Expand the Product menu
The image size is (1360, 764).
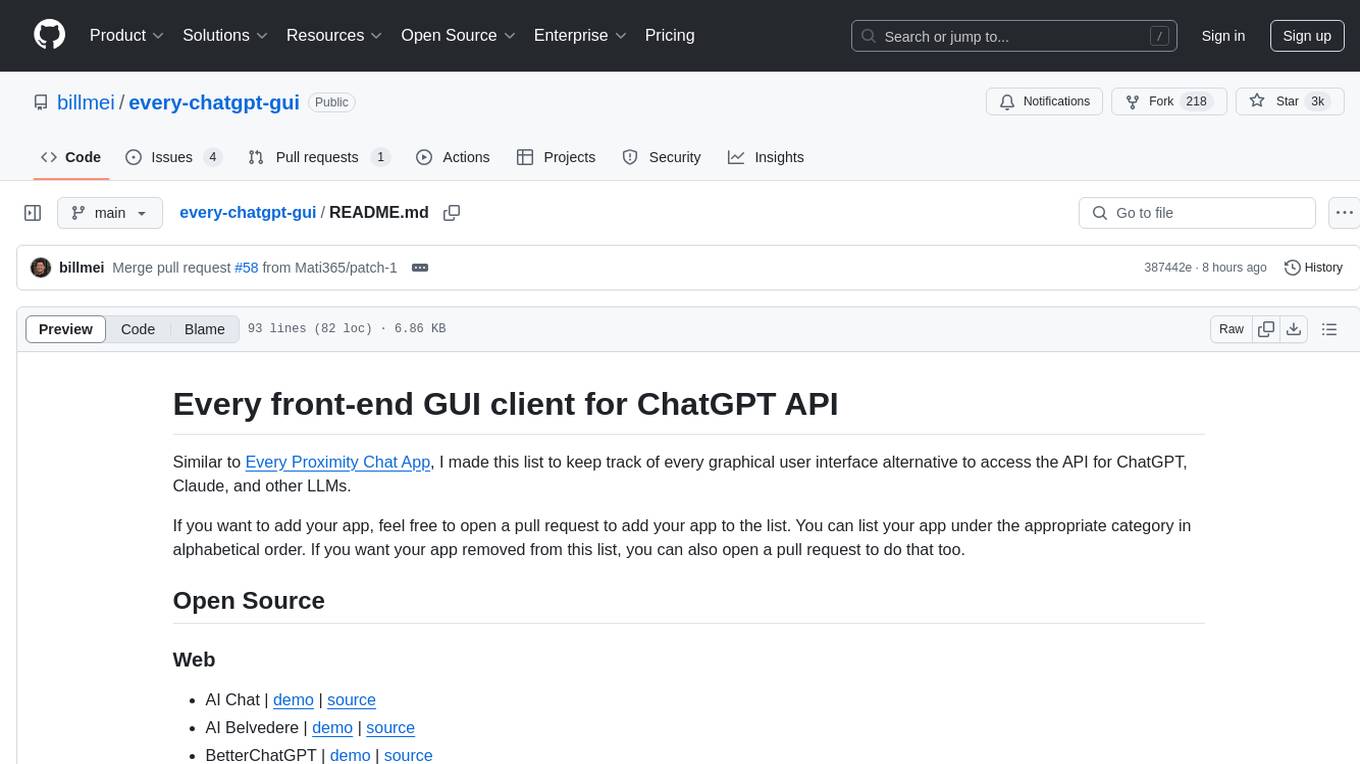[127, 35]
